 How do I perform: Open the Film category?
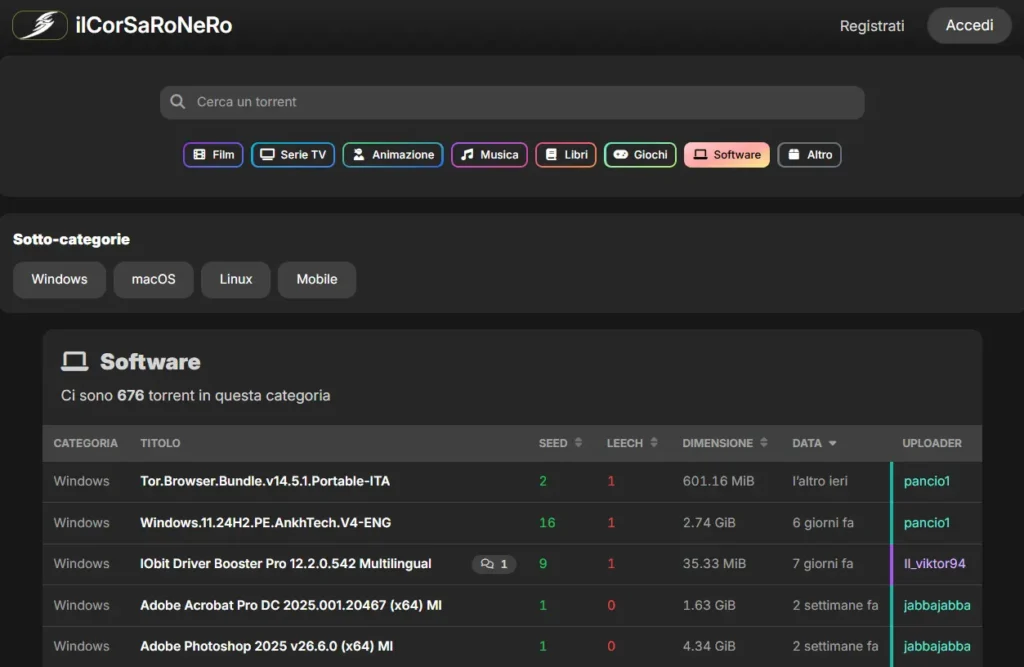(214, 155)
